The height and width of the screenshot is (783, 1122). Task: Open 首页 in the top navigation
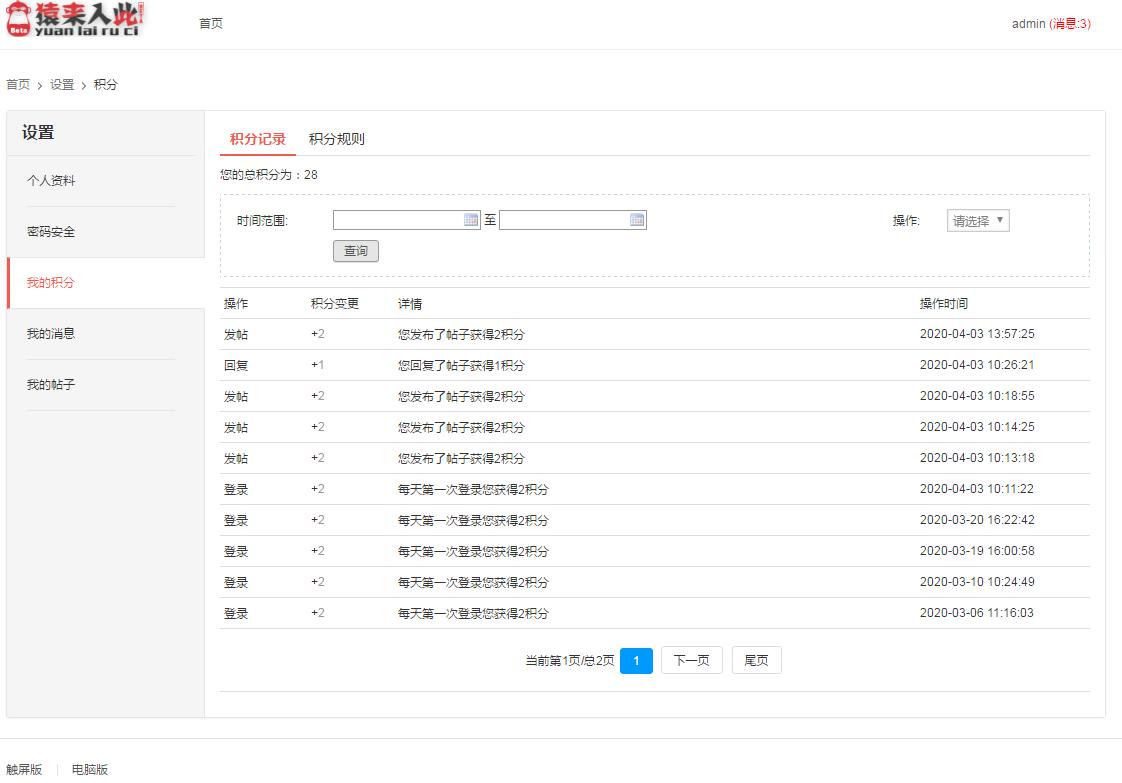click(x=210, y=22)
